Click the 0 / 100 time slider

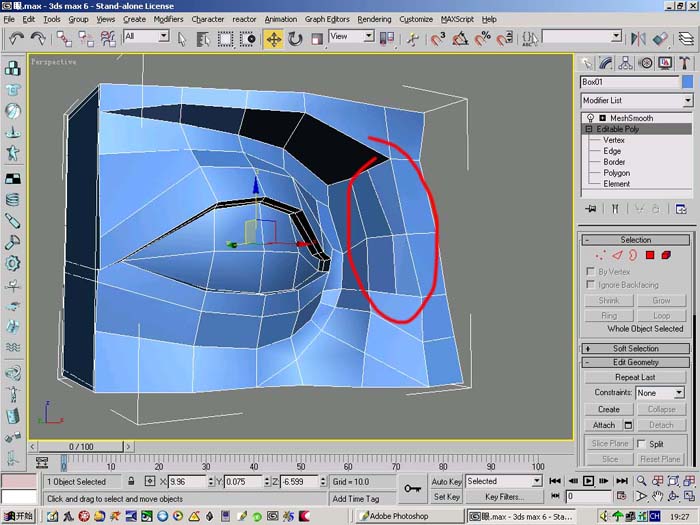pyautogui.click(x=81, y=446)
